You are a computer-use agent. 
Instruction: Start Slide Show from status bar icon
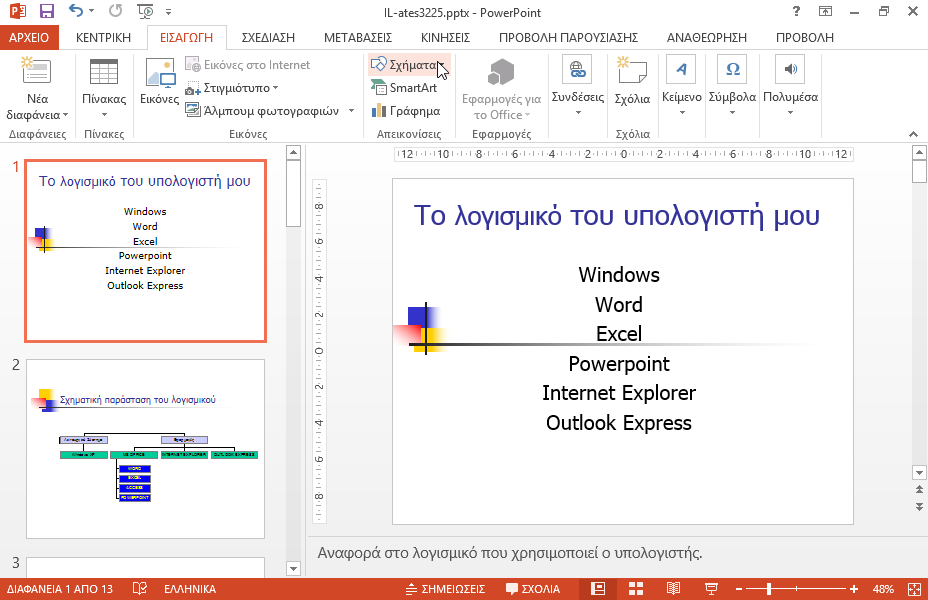coord(711,589)
